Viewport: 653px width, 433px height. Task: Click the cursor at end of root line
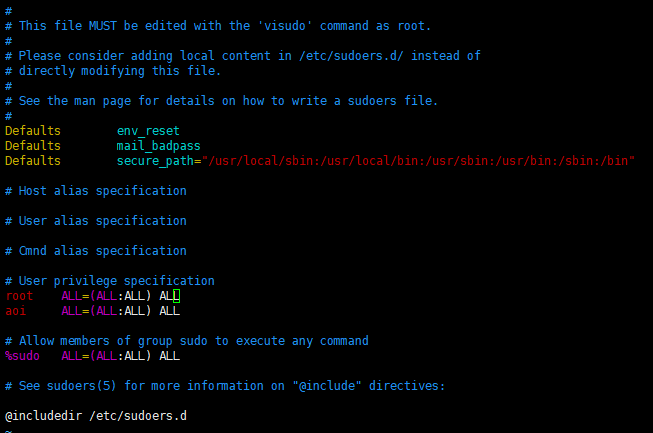(177, 296)
